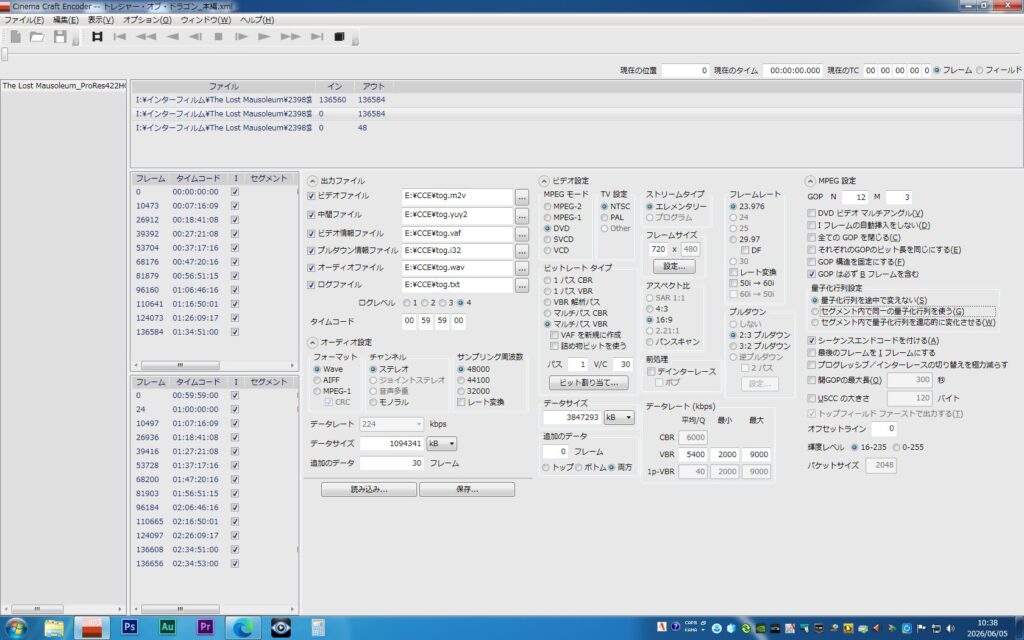Viewport: 1024px width, 640px height.
Task: Select the 4:3 aspect ratio option
Action: tap(649, 309)
